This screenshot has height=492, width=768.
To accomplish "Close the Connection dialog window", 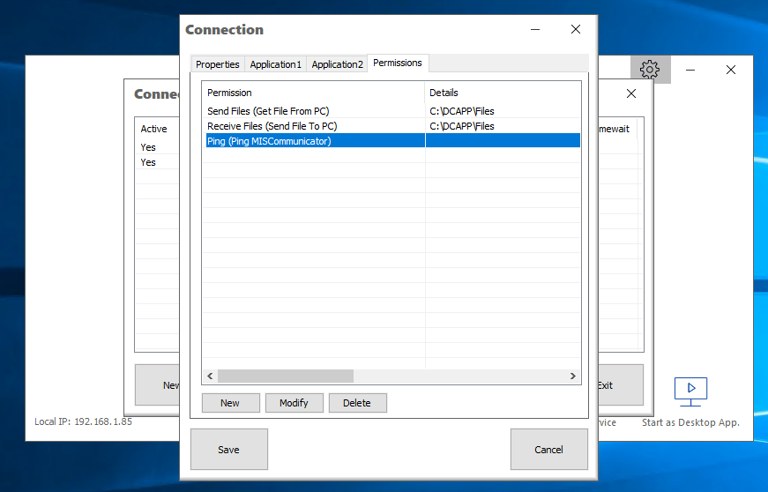I will (x=576, y=29).
